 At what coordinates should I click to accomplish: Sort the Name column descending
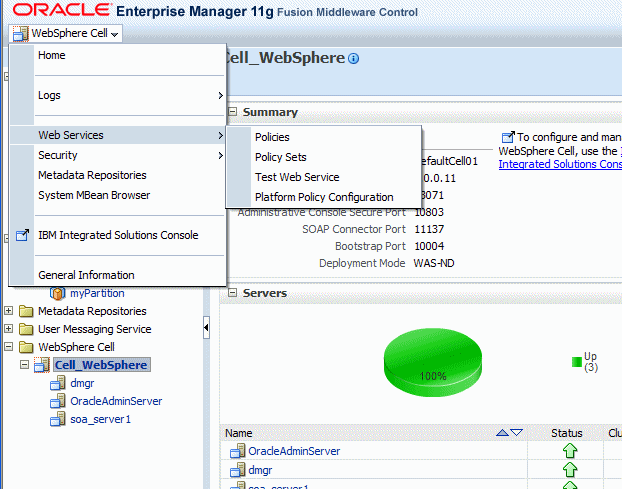(516, 433)
